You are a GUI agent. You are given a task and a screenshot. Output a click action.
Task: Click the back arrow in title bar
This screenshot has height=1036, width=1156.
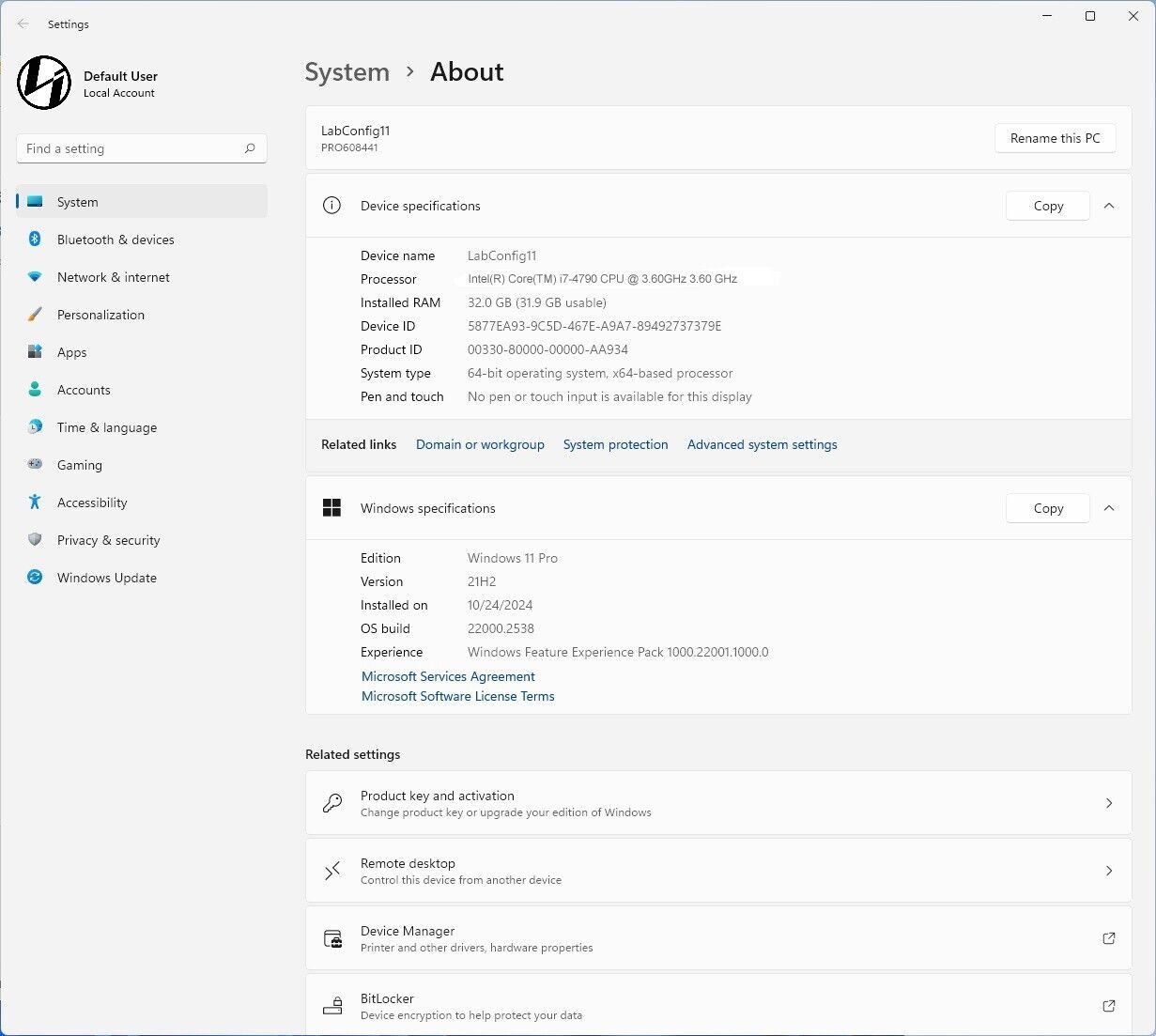[x=23, y=24]
